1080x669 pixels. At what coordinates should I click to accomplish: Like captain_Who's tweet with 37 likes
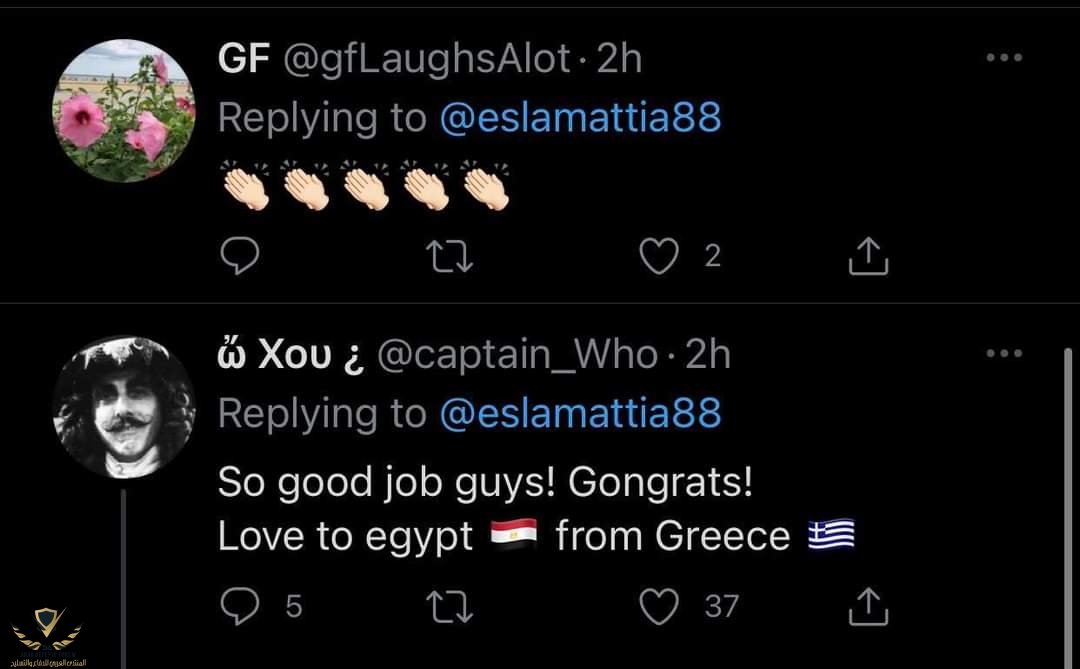(x=659, y=605)
